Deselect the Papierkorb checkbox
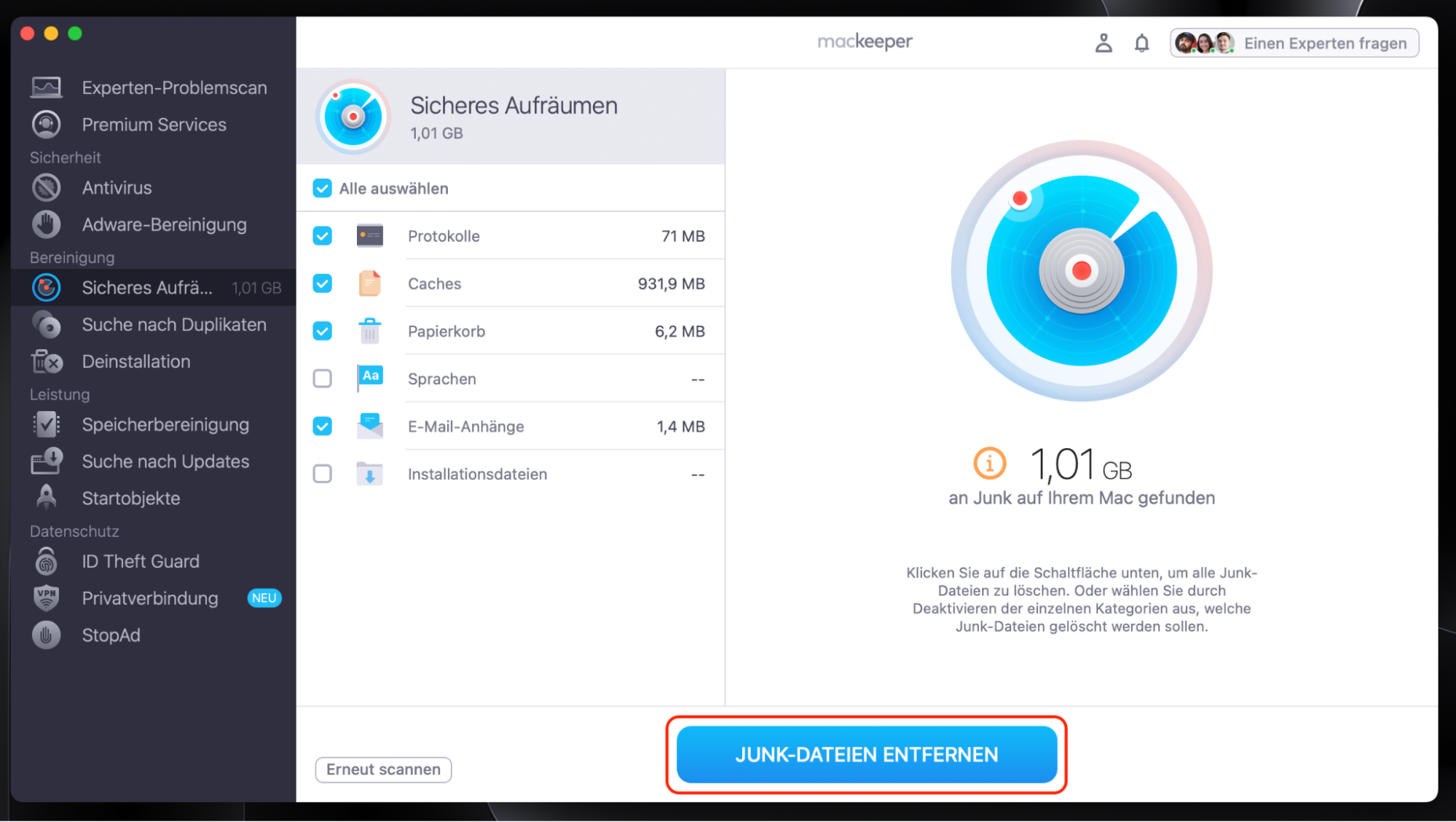 point(322,331)
